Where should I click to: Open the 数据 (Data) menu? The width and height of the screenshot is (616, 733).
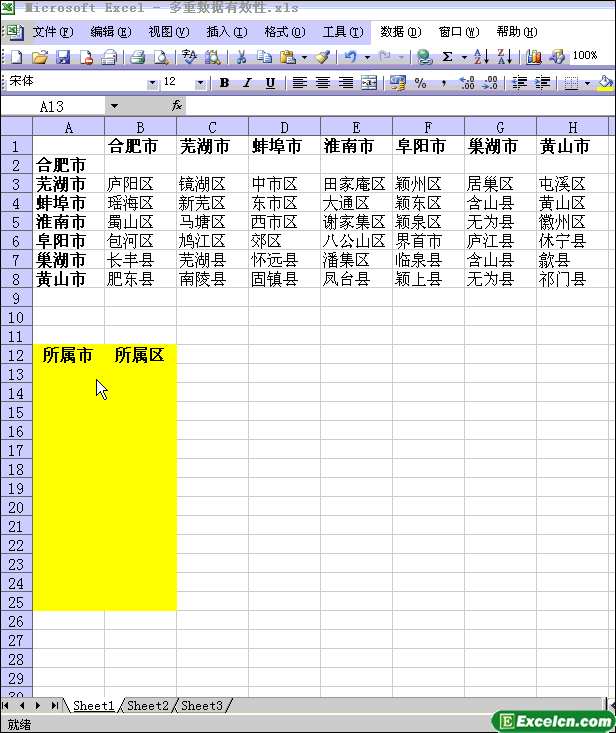point(401,32)
